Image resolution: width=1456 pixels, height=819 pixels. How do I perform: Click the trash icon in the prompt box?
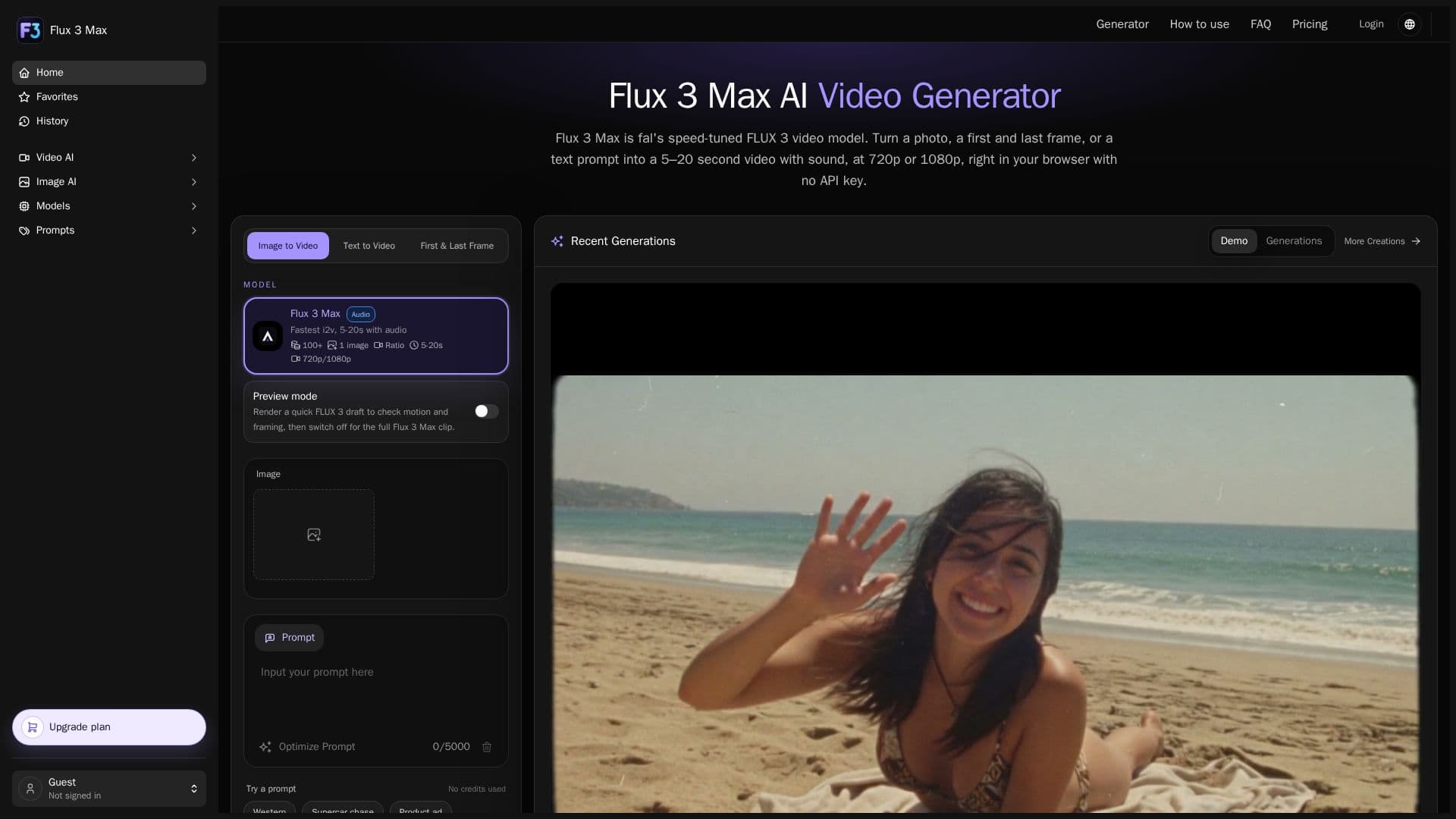click(x=487, y=747)
